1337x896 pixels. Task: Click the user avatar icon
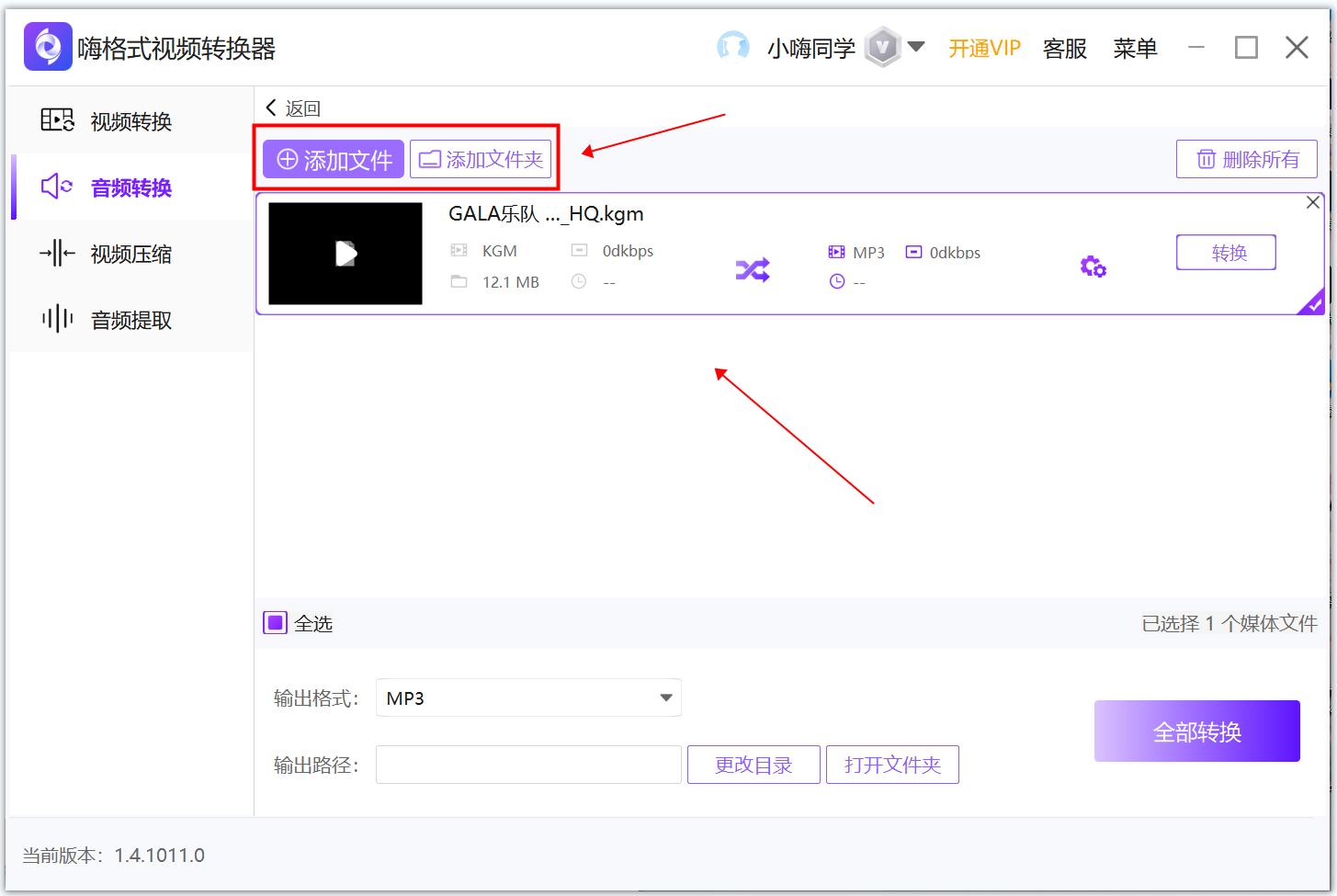[x=732, y=46]
